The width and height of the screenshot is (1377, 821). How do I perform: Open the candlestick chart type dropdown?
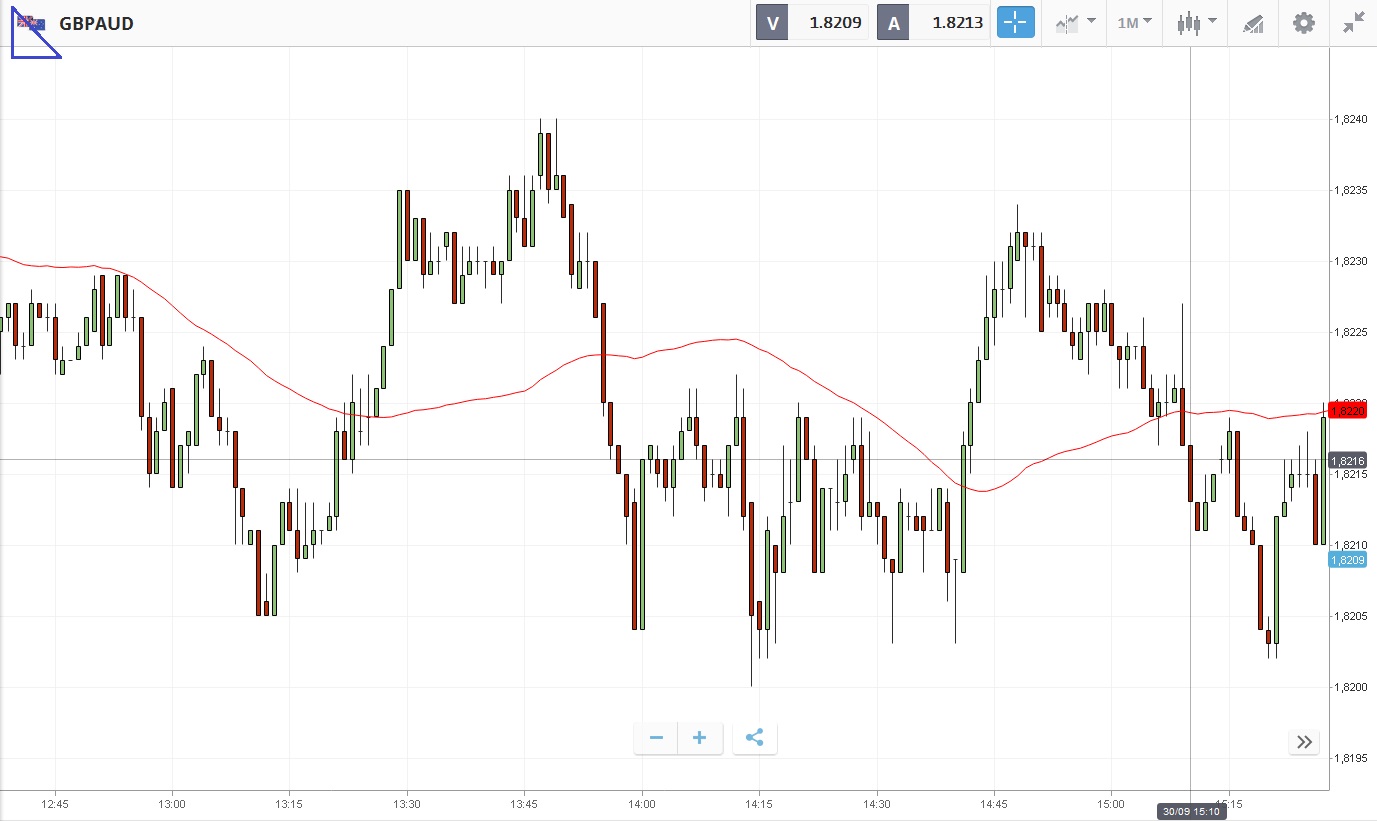tap(1196, 23)
